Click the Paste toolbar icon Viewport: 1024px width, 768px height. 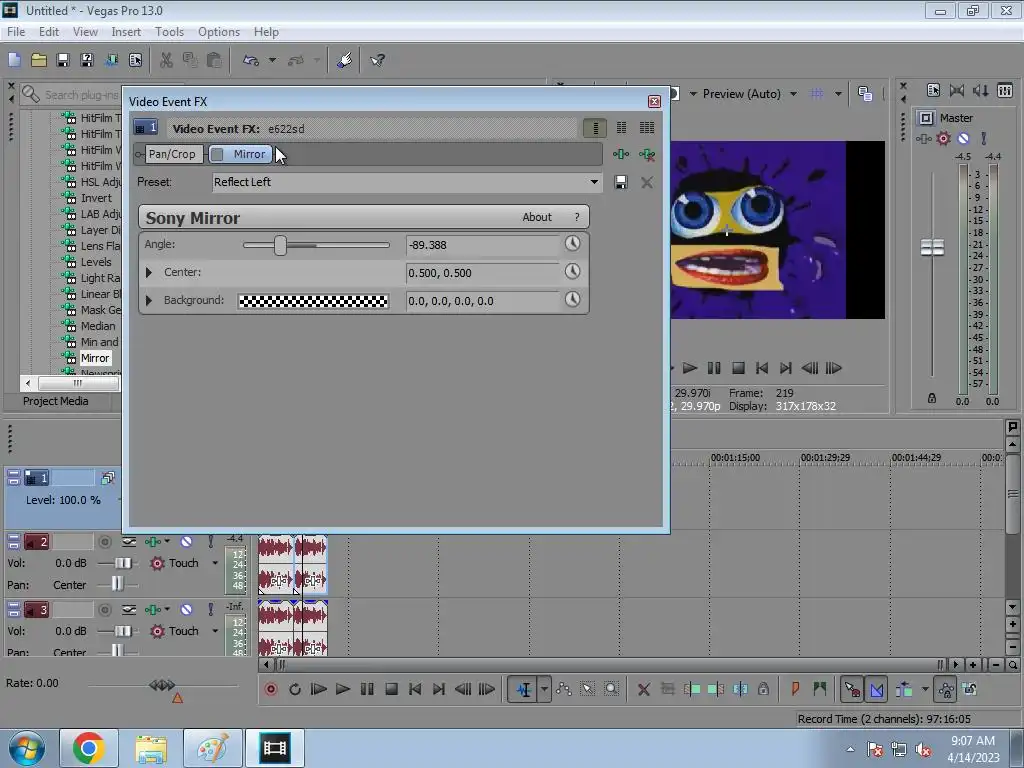214,61
